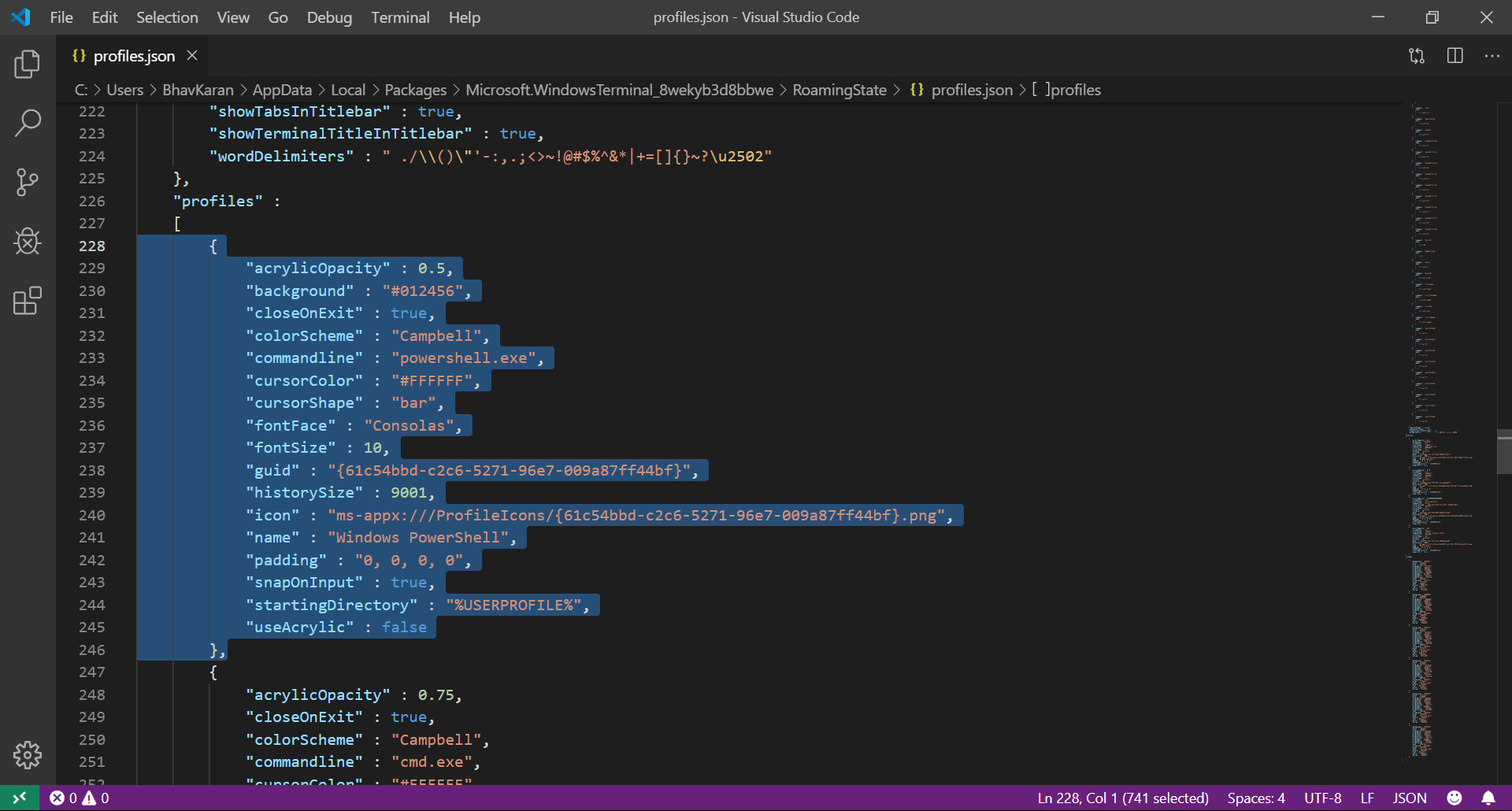
Task: Open the Terminal menu
Action: 400,17
